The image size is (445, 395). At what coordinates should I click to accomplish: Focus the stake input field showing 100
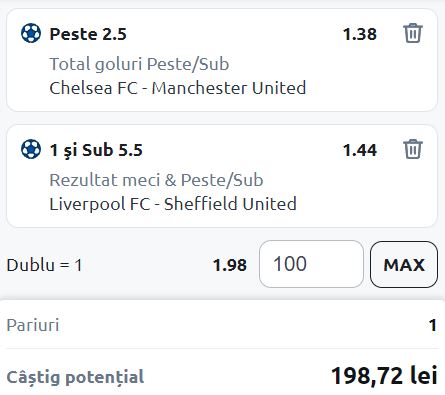311,264
